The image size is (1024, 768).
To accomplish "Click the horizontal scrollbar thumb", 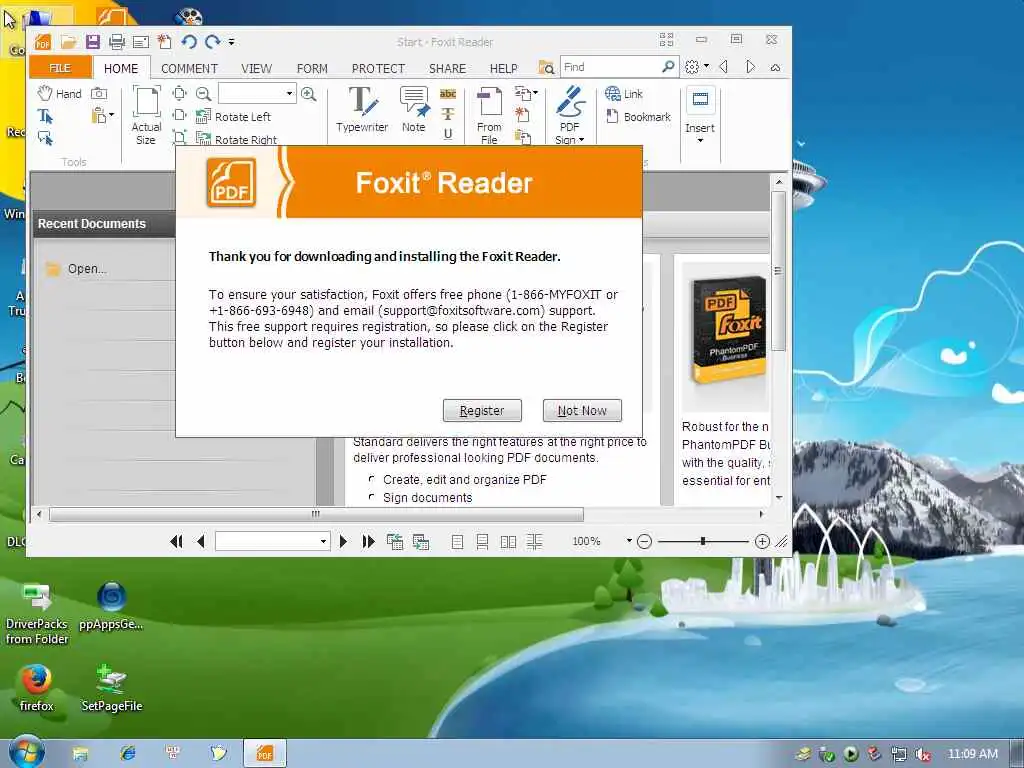I will tap(316, 515).
